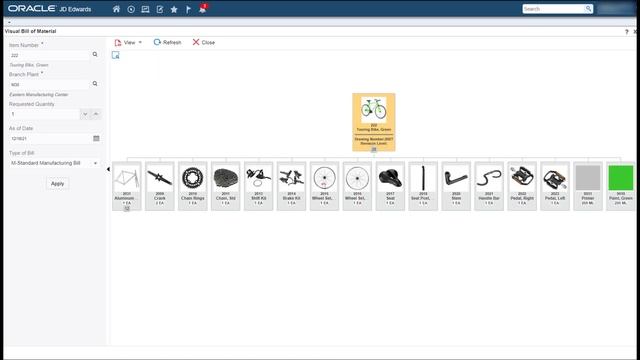Open the blurred user account menu
This screenshot has height=360, width=640.
click(x=616, y=9)
